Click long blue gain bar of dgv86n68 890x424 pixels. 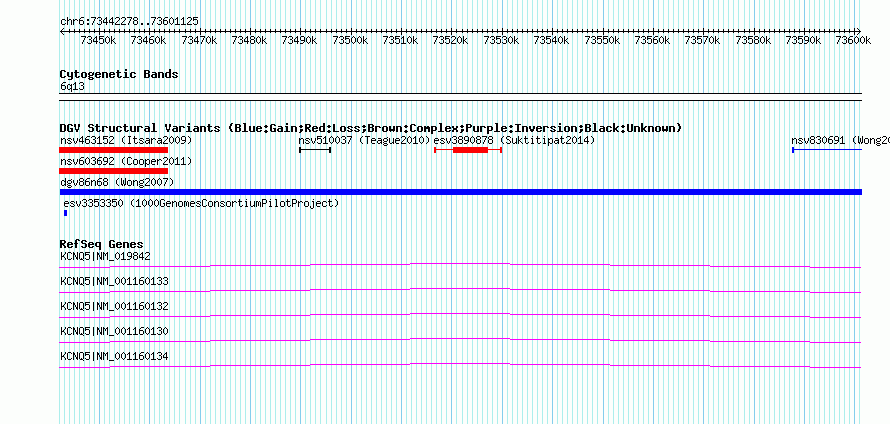460,192
